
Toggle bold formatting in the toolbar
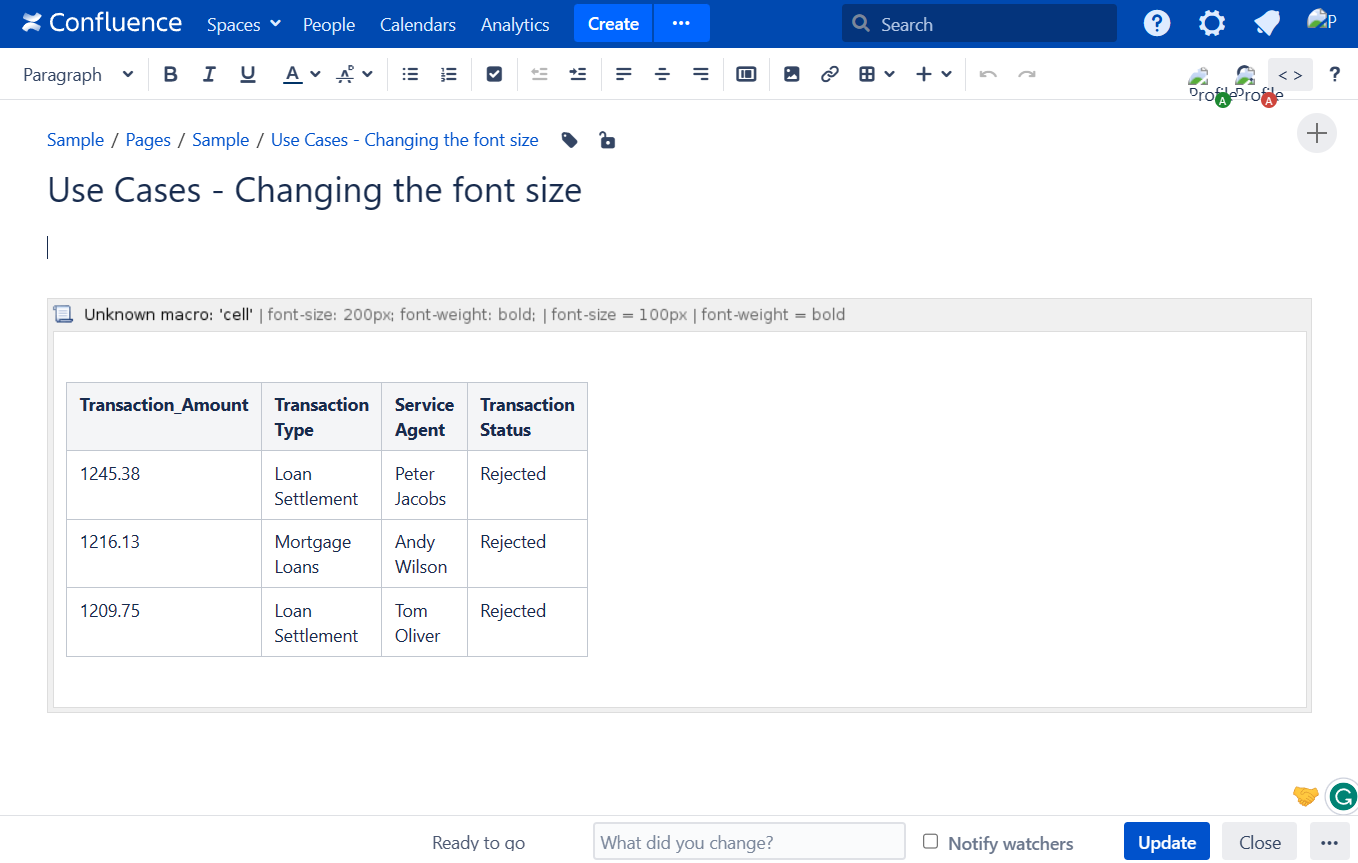point(170,74)
